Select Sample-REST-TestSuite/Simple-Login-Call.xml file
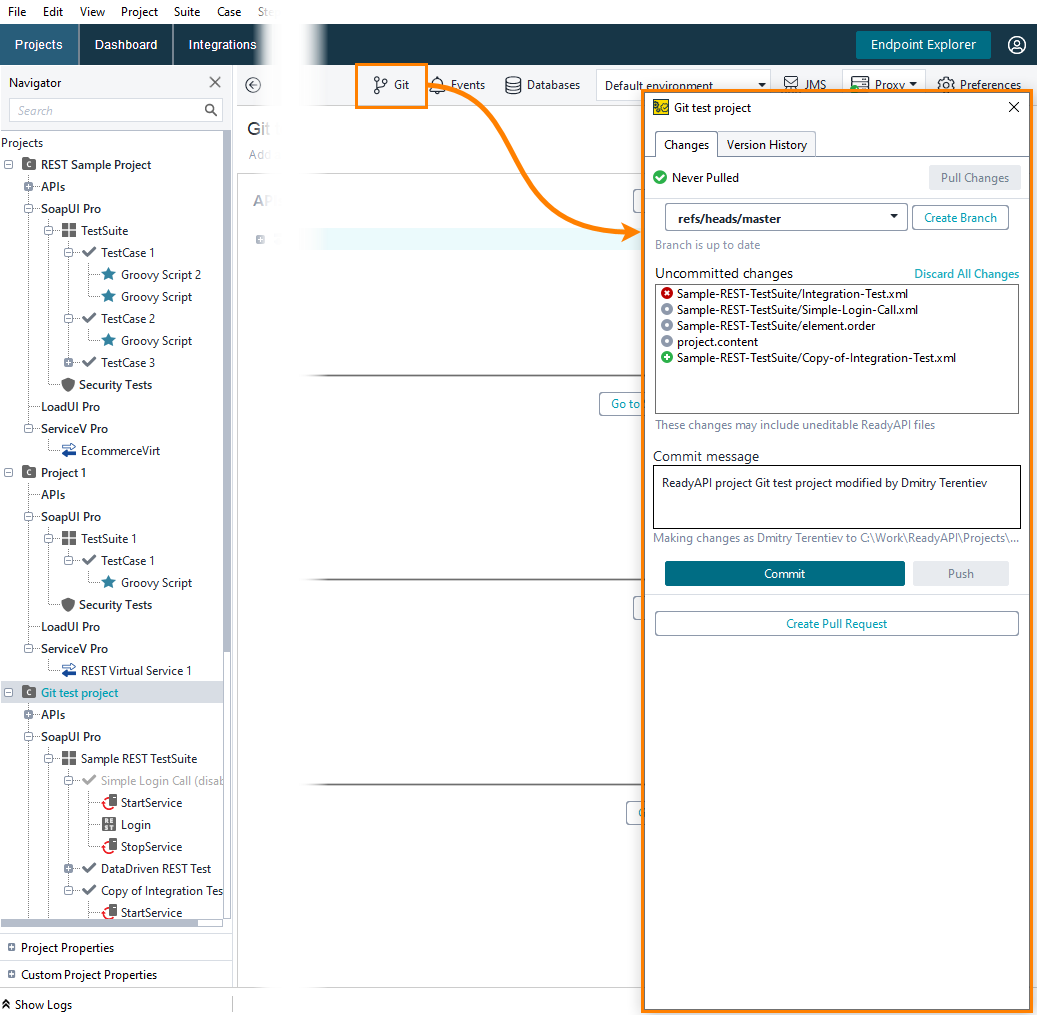This screenshot has height=1015, width=1037. tap(797, 309)
